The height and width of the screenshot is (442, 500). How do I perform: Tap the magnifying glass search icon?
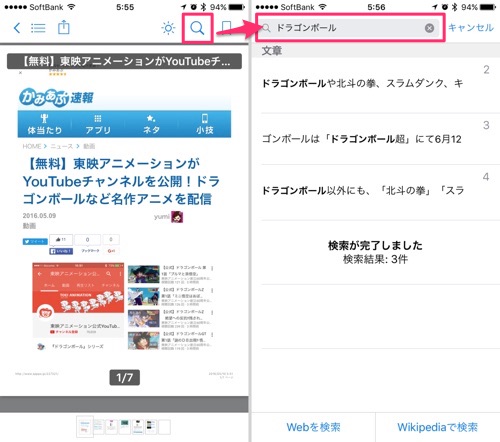197,28
